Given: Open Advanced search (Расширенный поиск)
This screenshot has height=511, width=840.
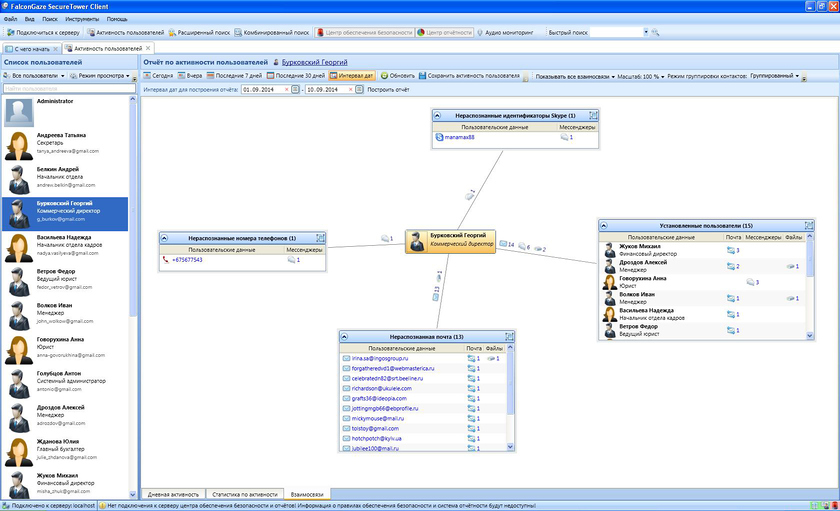Looking at the screenshot, I should tap(200, 32).
